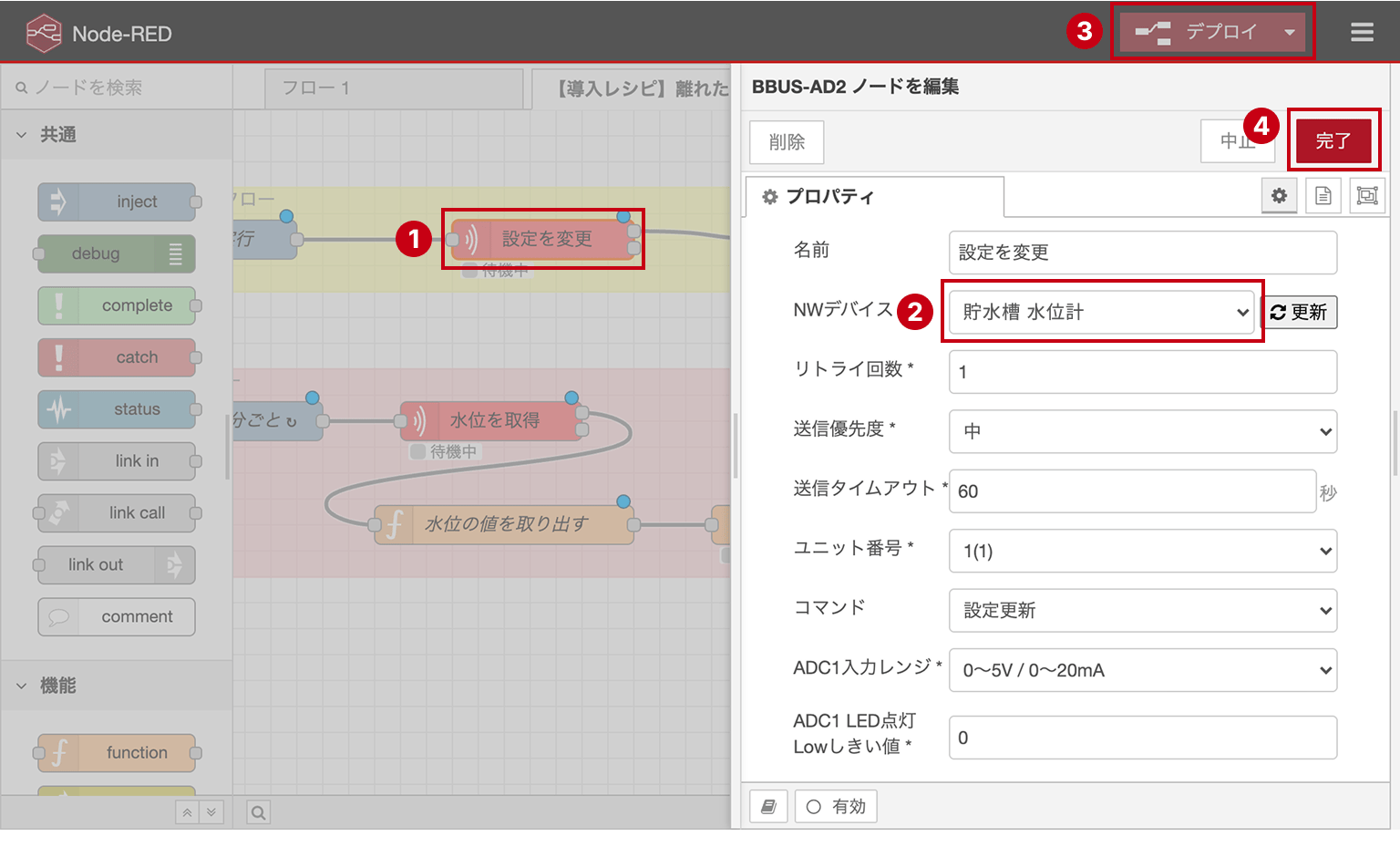Select the status node in palette
Screen dimensions: 1400x857
point(117,409)
